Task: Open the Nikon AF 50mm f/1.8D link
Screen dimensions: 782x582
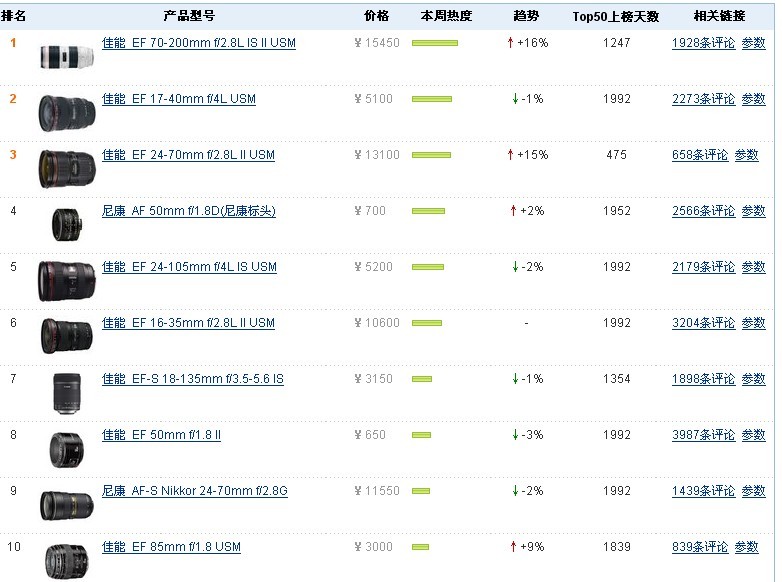Action: 189,211
